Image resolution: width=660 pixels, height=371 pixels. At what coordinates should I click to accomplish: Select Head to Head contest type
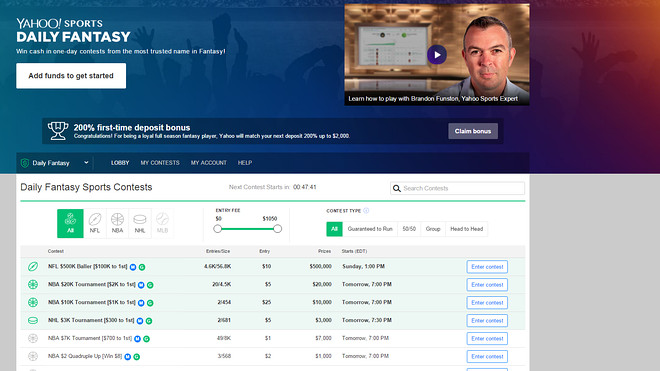(466, 229)
